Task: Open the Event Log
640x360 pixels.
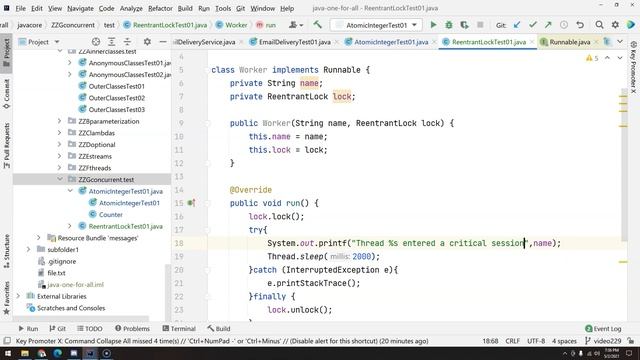Action: [x=603, y=329]
